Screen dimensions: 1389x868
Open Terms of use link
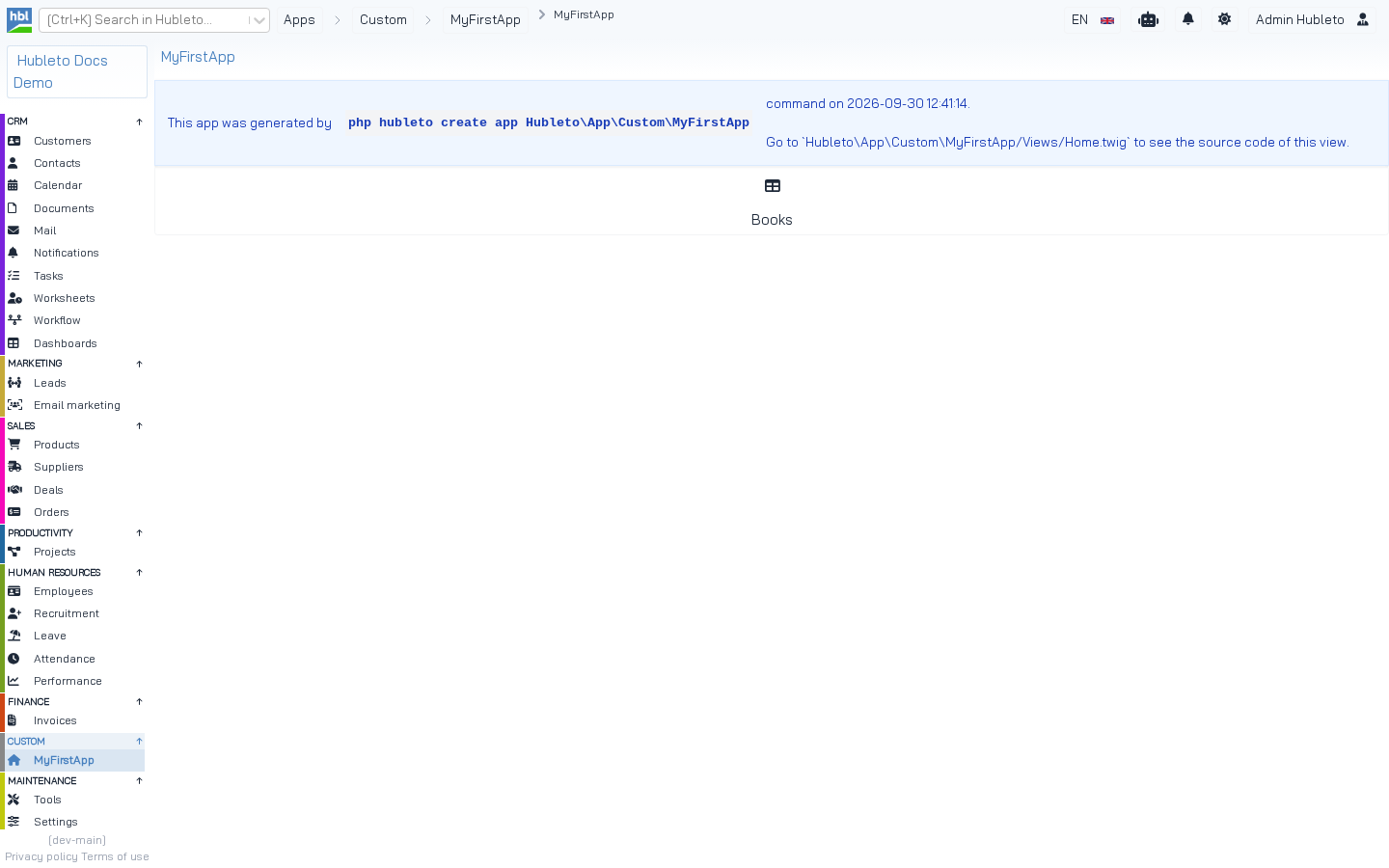pyautogui.click(x=115, y=856)
